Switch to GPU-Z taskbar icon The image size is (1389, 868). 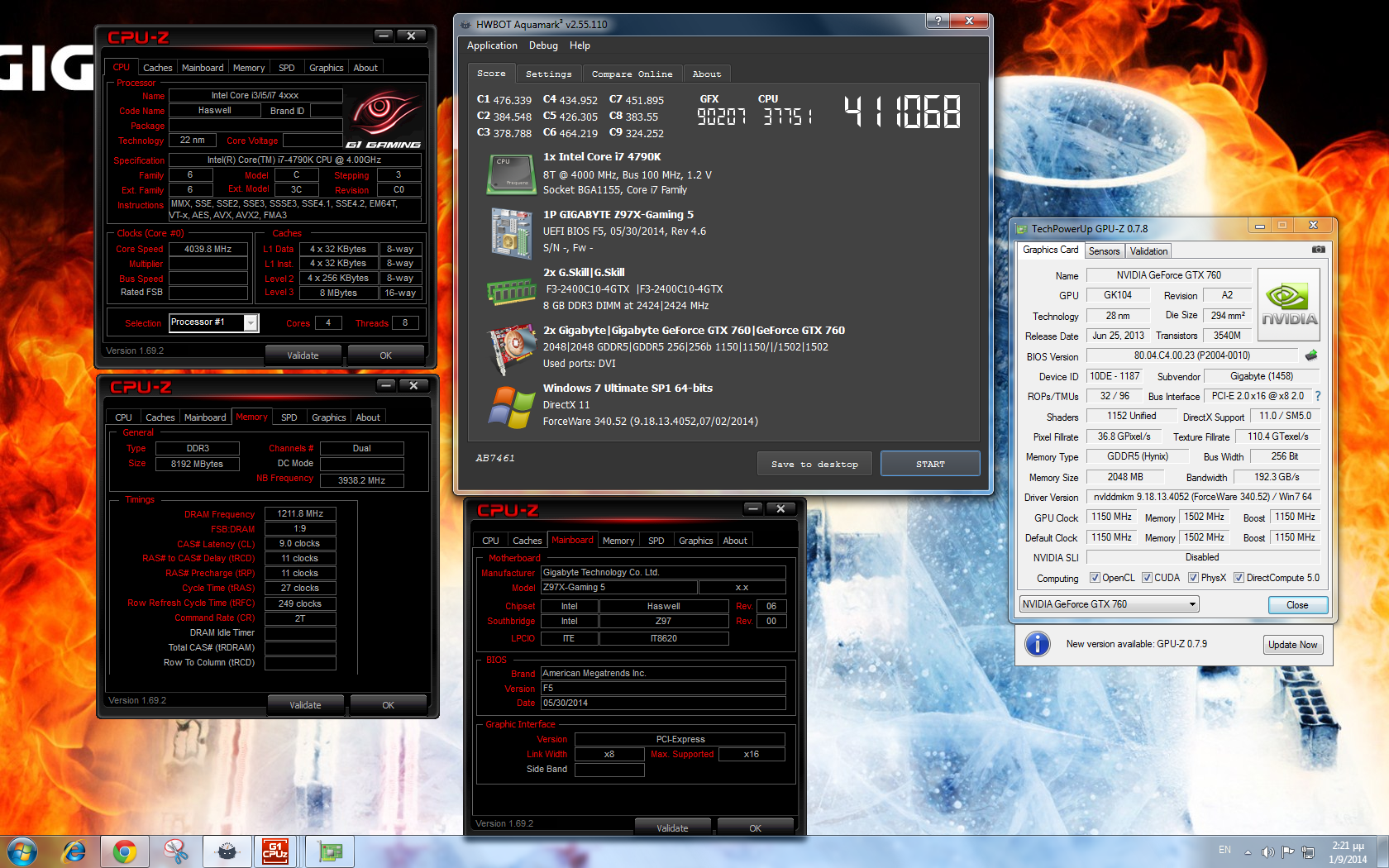[x=331, y=851]
